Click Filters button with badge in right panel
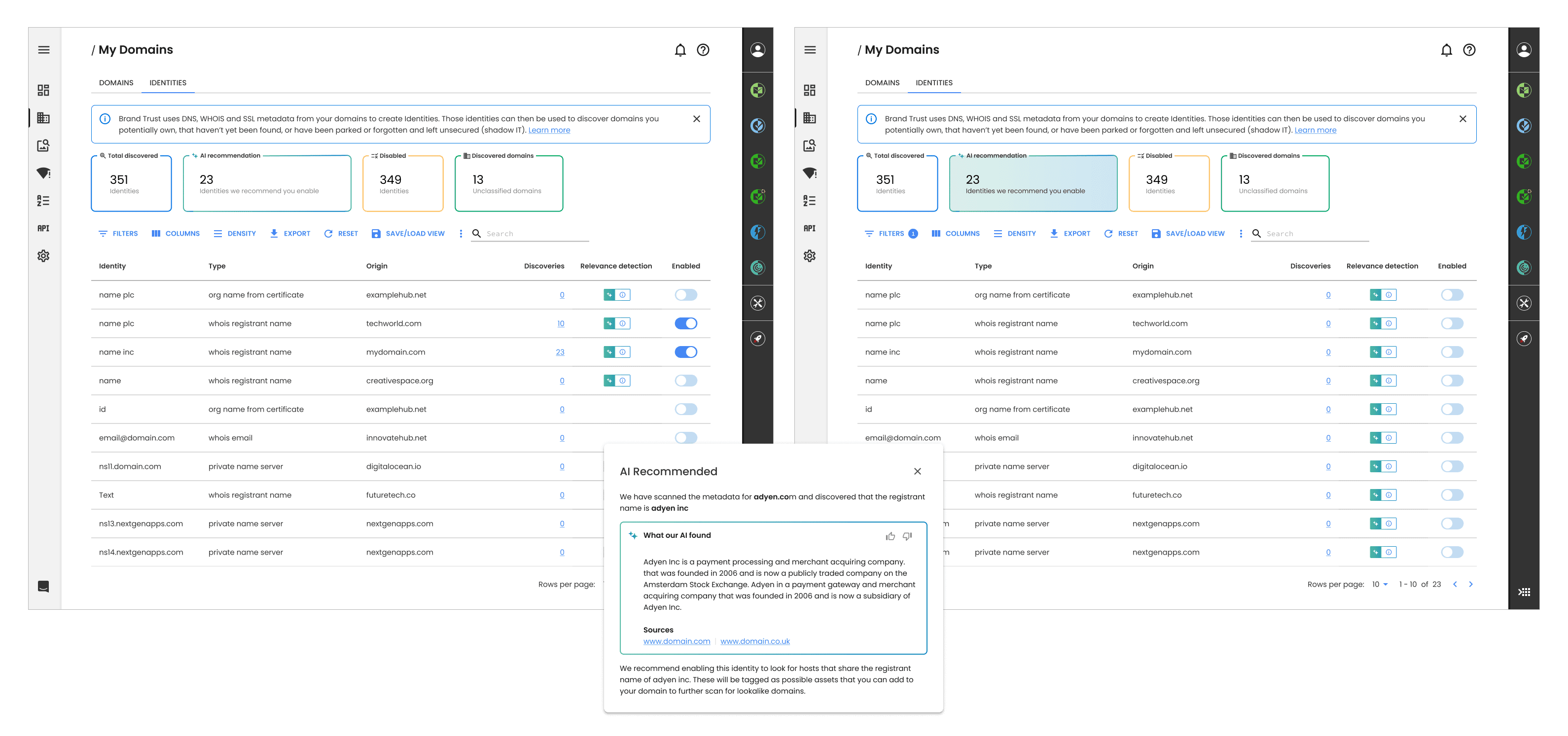The width and height of the screenshot is (1568, 736). point(890,234)
